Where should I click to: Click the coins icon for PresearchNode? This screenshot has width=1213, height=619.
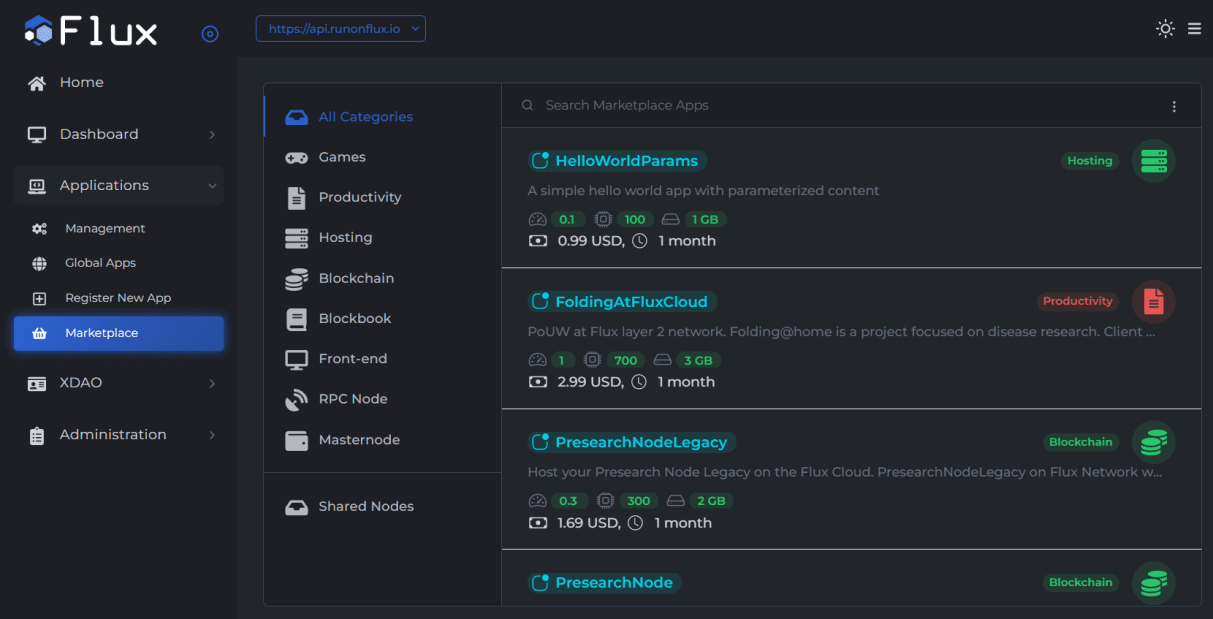1153,583
